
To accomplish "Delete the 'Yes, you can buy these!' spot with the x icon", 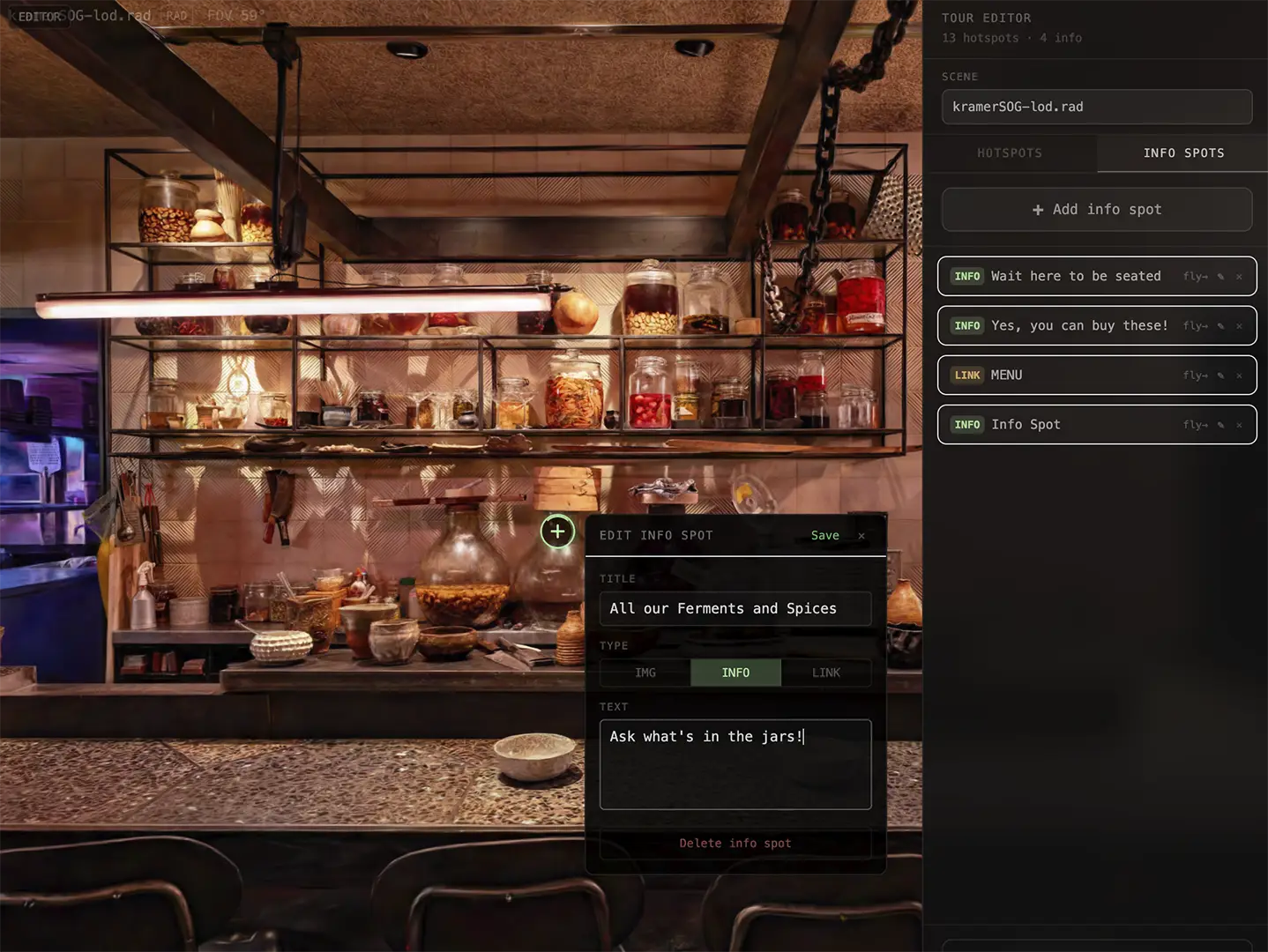I will [1239, 326].
